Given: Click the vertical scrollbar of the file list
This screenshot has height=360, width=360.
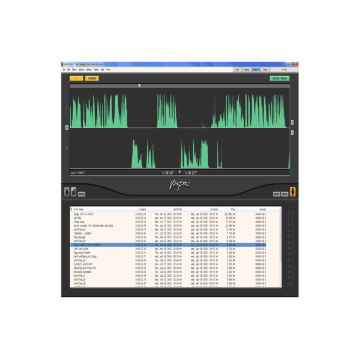Looking at the screenshot, I should tap(280, 247).
